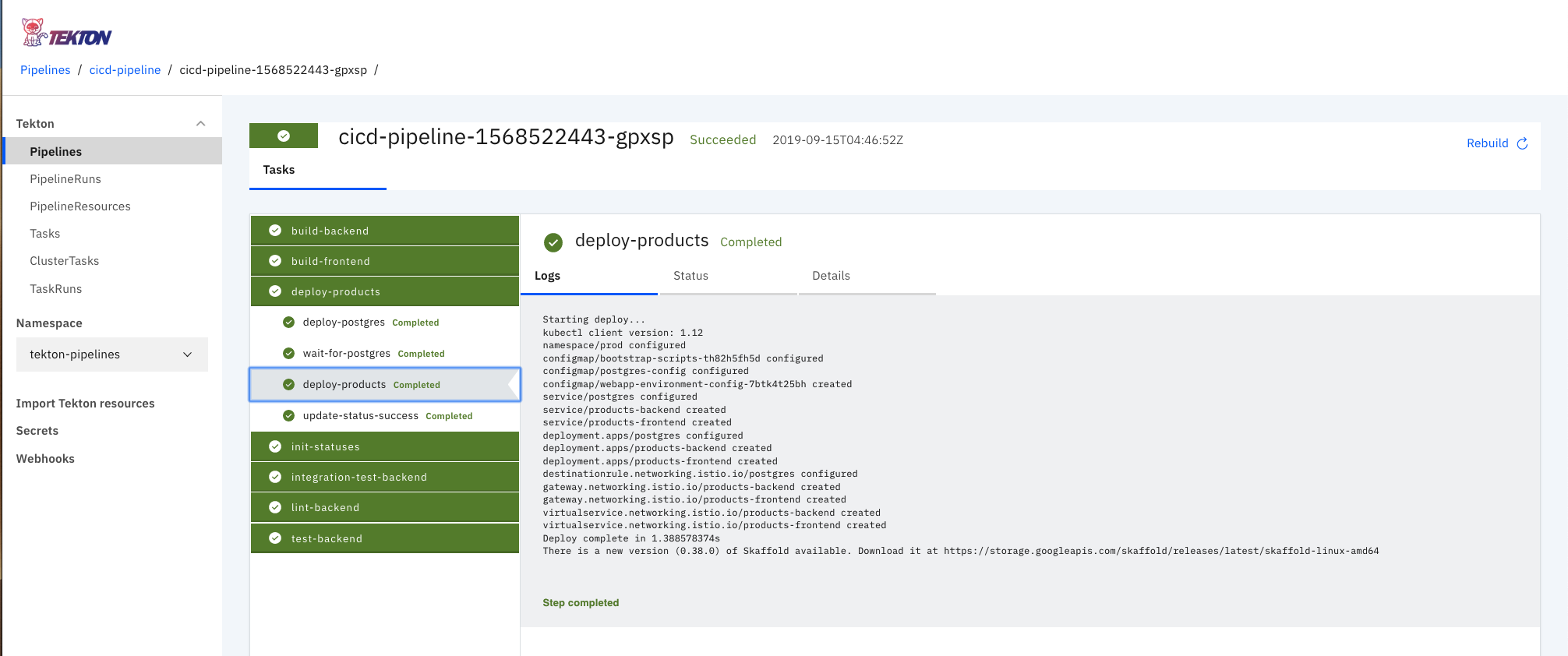Image resolution: width=1568 pixels, height=656 pixels.
Task: Go to Import Tekton resources
Action: (x=86, y=404)
